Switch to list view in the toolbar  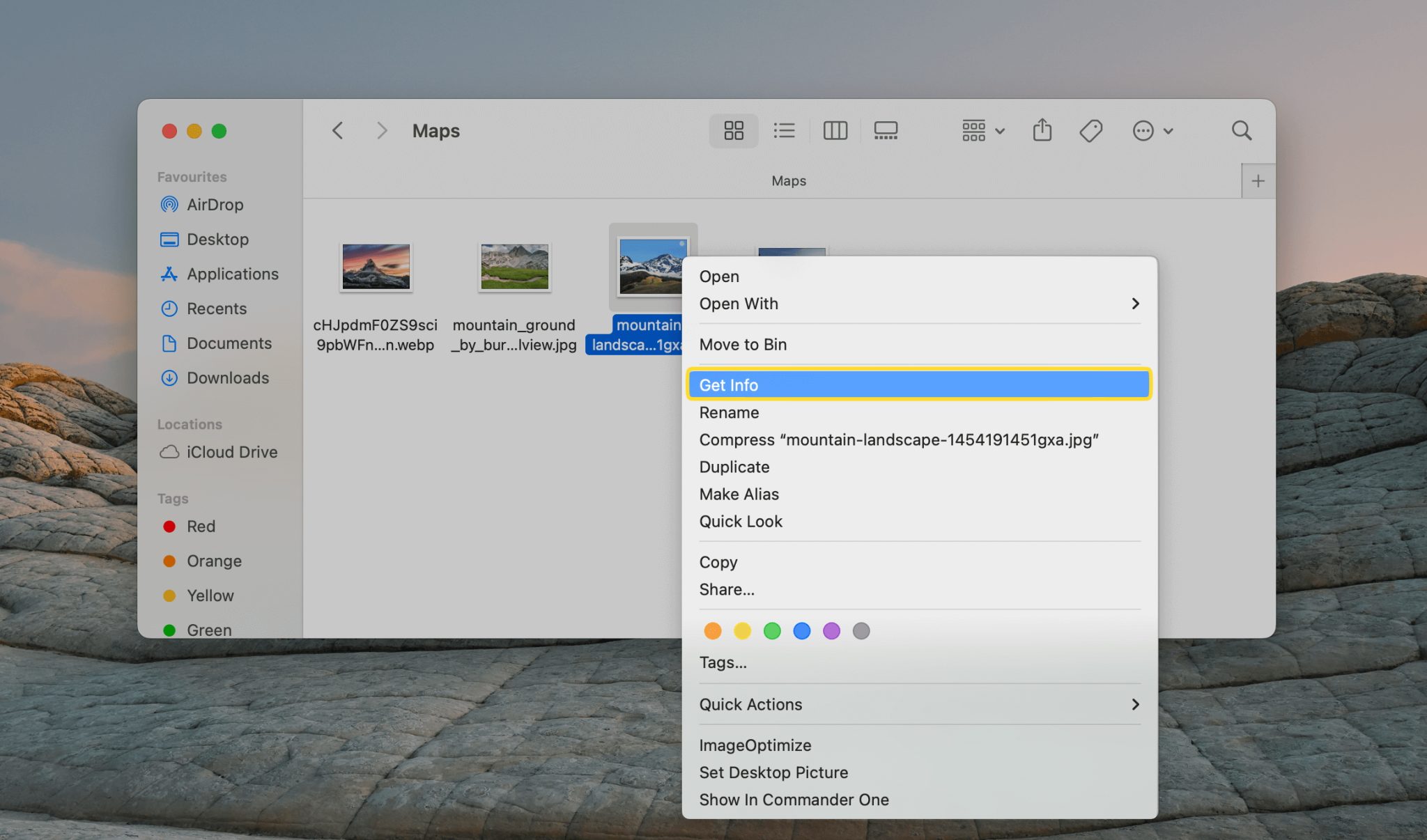click(x=785, y=130)
